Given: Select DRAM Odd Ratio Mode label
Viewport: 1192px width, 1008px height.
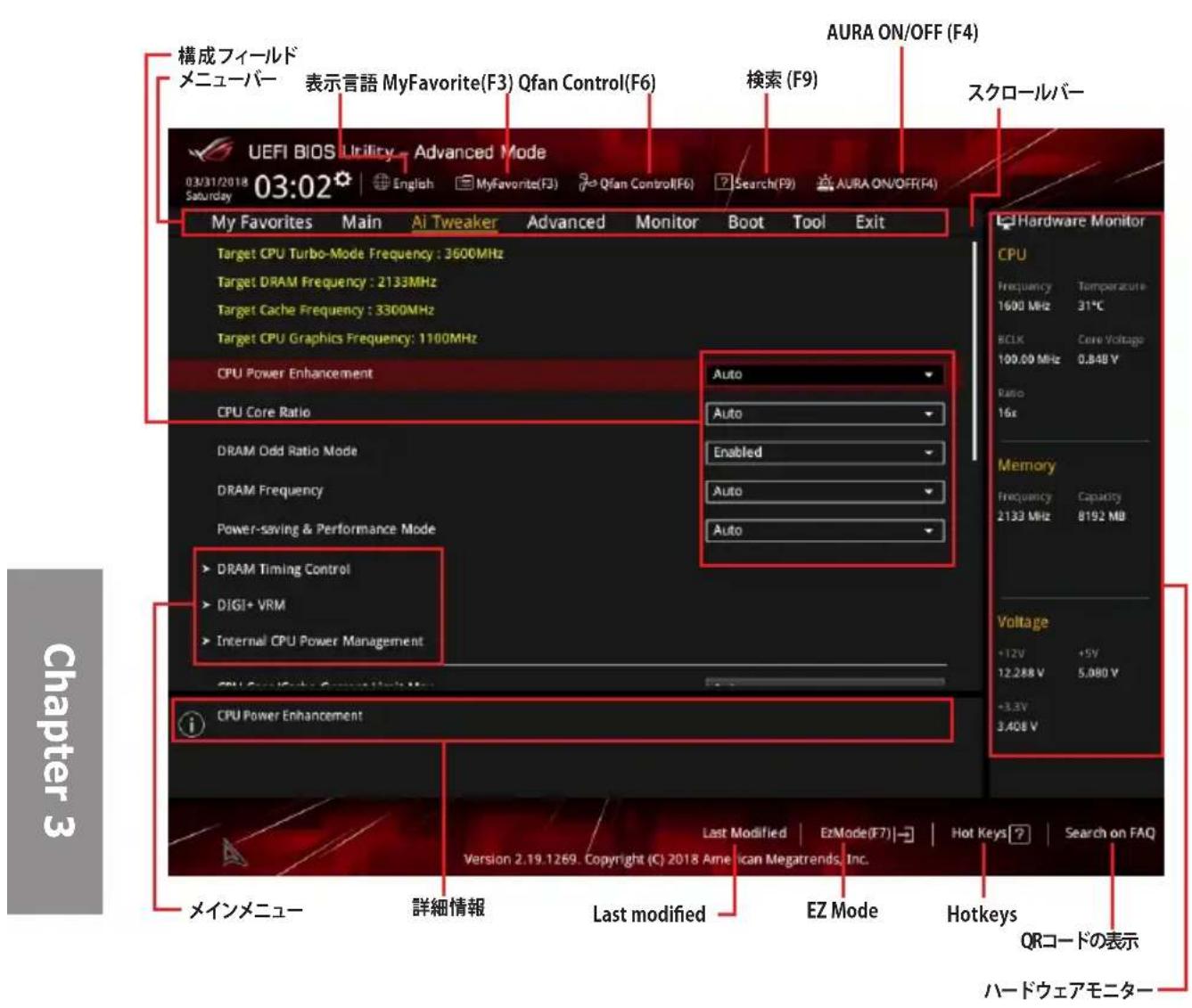Looking at the screenshot, I should (x=287, y=451).
